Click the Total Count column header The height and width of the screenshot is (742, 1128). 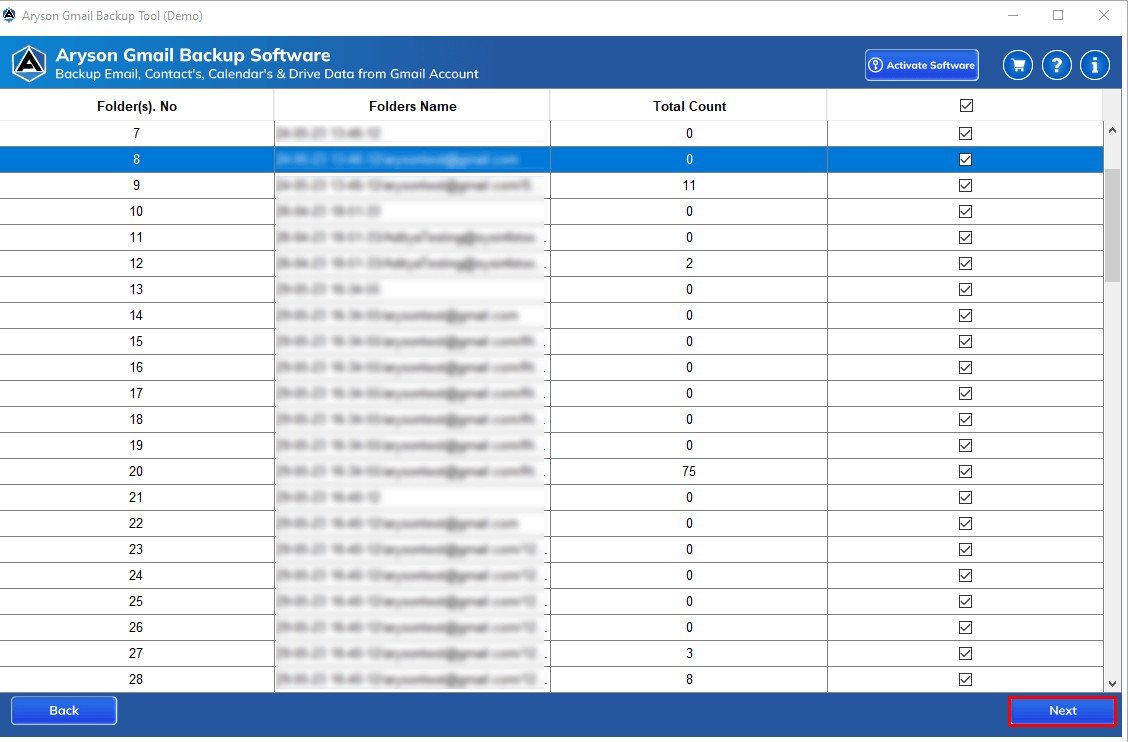tap(689, 107)
